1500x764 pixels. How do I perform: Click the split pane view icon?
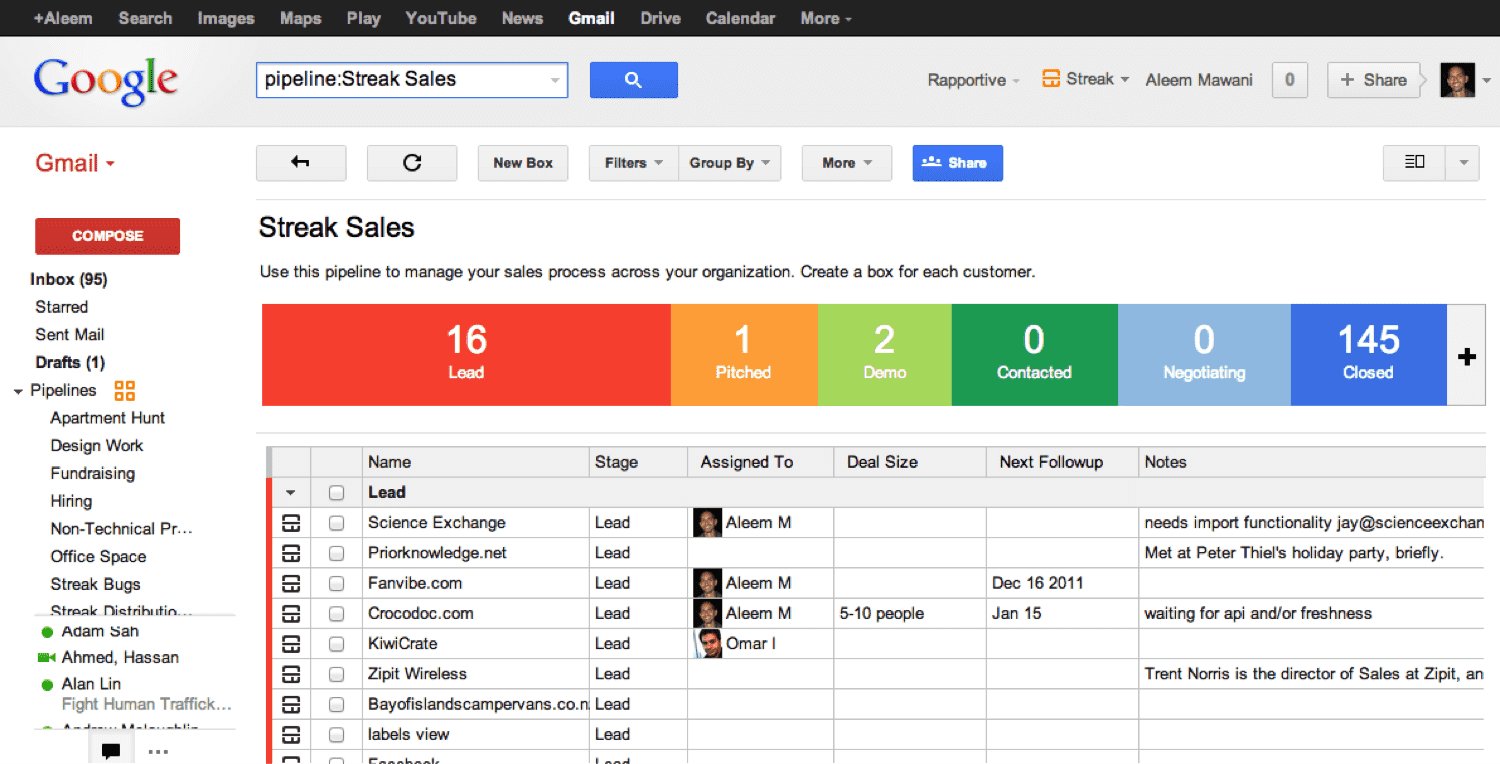click(1414, 162)
